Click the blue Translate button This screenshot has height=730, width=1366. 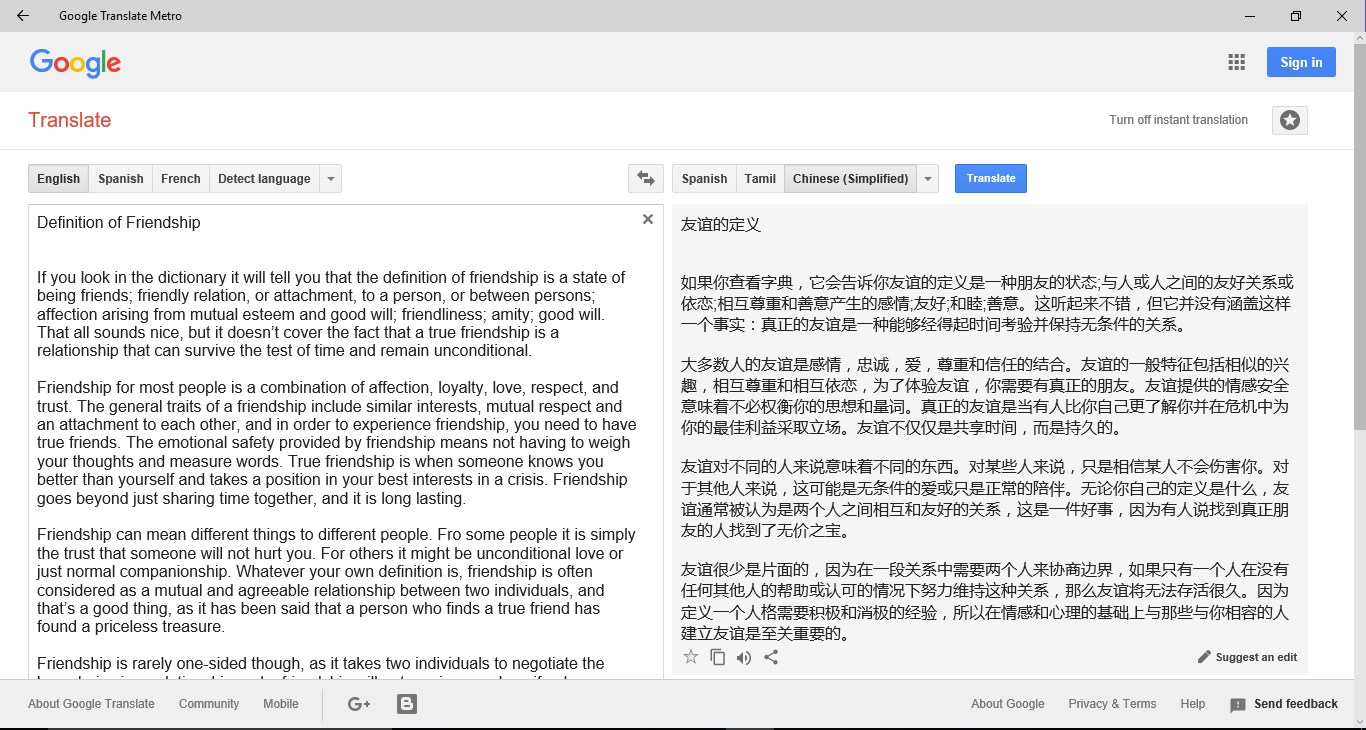(991, 178)
